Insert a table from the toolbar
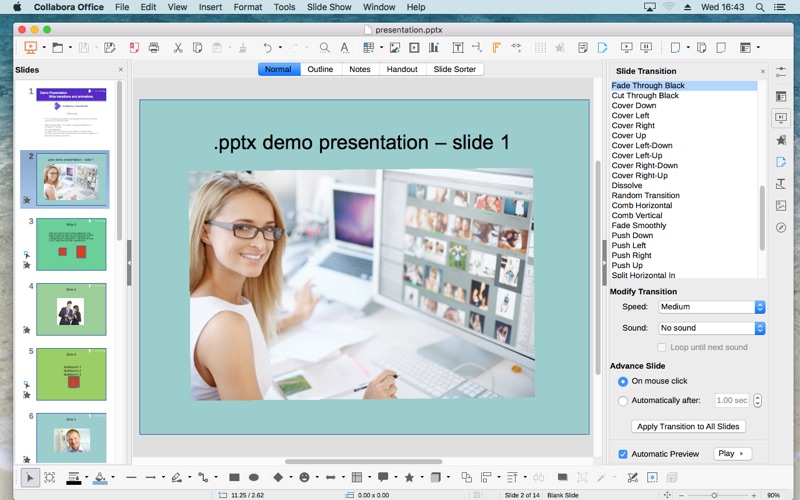Viewport: 800px width, 500px height. [x=368, y=47]
